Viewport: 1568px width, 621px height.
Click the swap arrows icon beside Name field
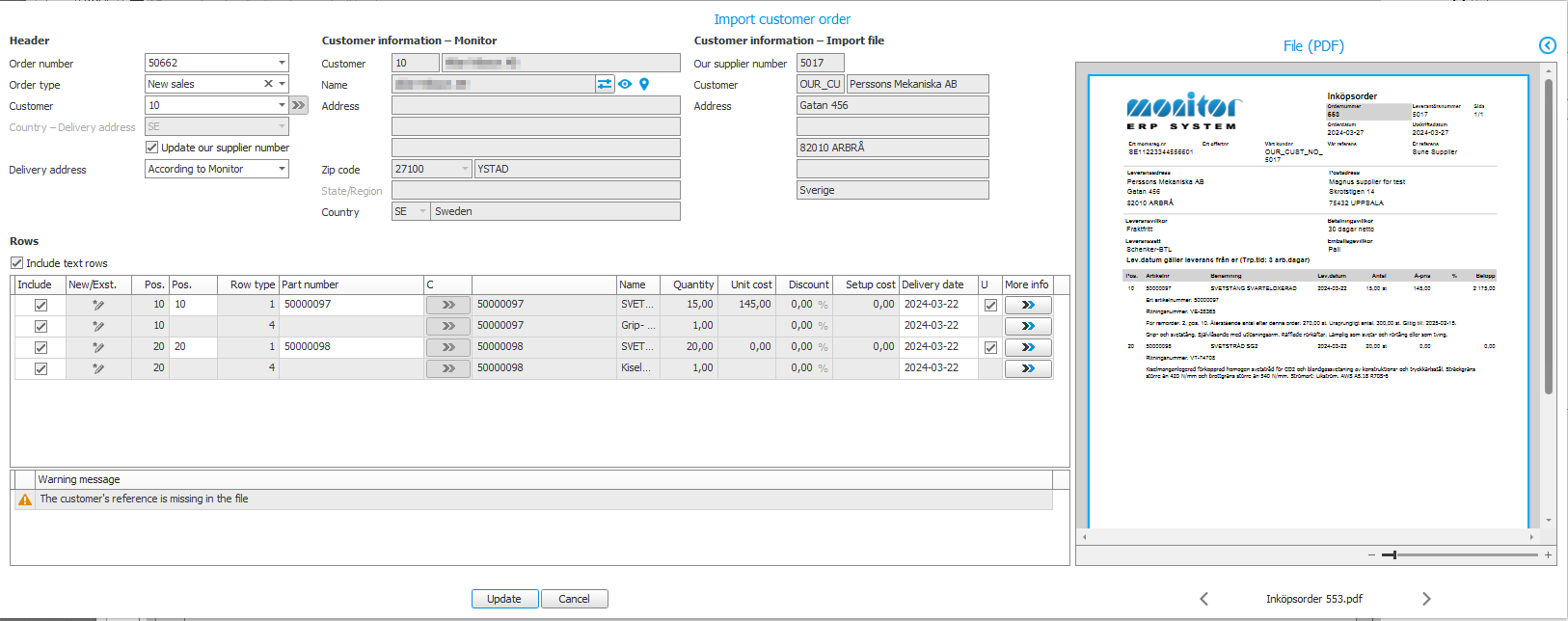(605, 85)
